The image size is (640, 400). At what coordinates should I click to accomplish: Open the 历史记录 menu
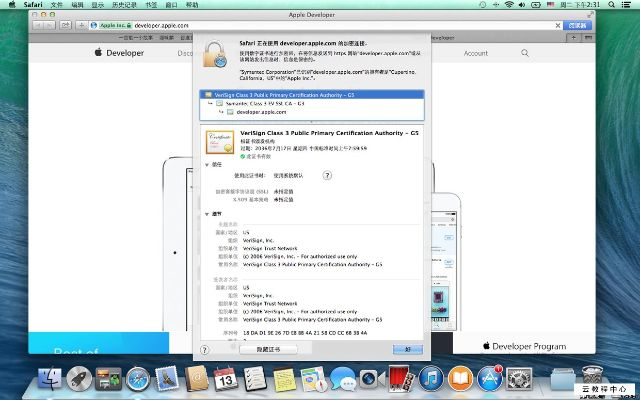pyautogui.click(x=124, y=5)
